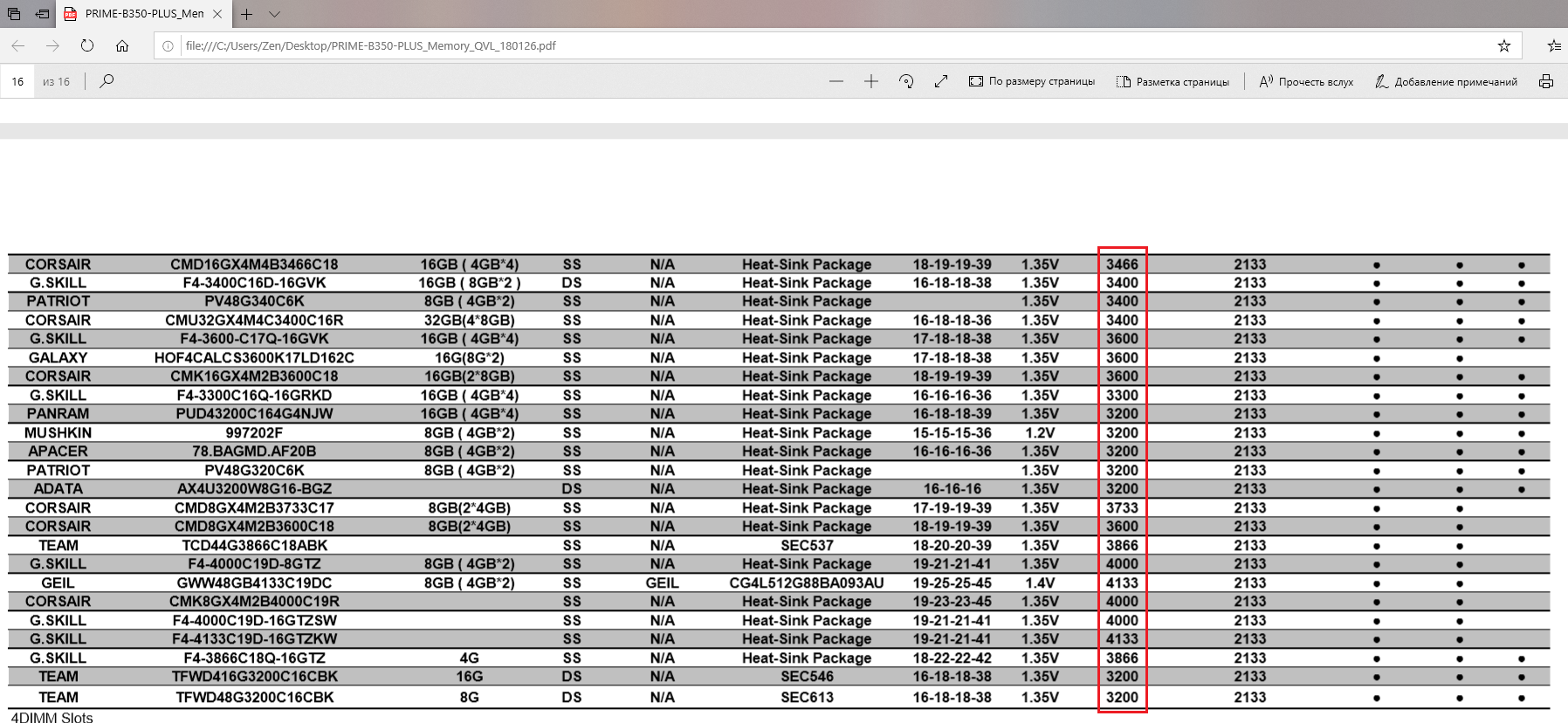The width and height of the screenshot is (1568, 723).
Task: Select part number 78.BAGMD.AF20B
Action: click(254, 451)
